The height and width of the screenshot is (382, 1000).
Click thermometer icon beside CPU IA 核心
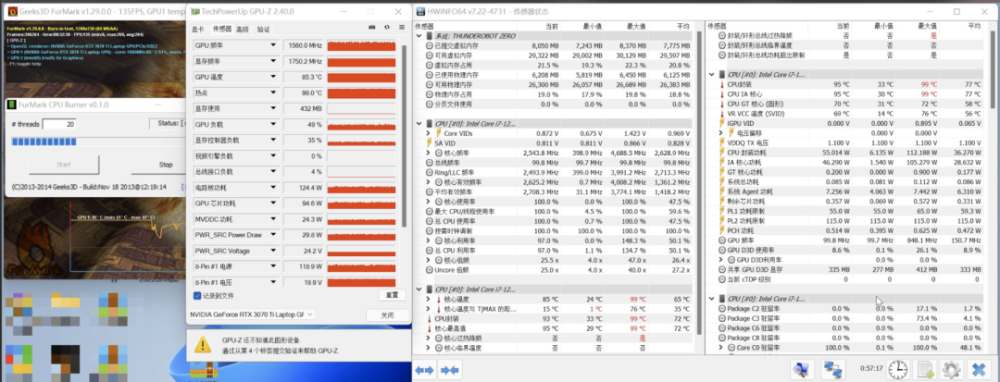(x=722, y=94)
